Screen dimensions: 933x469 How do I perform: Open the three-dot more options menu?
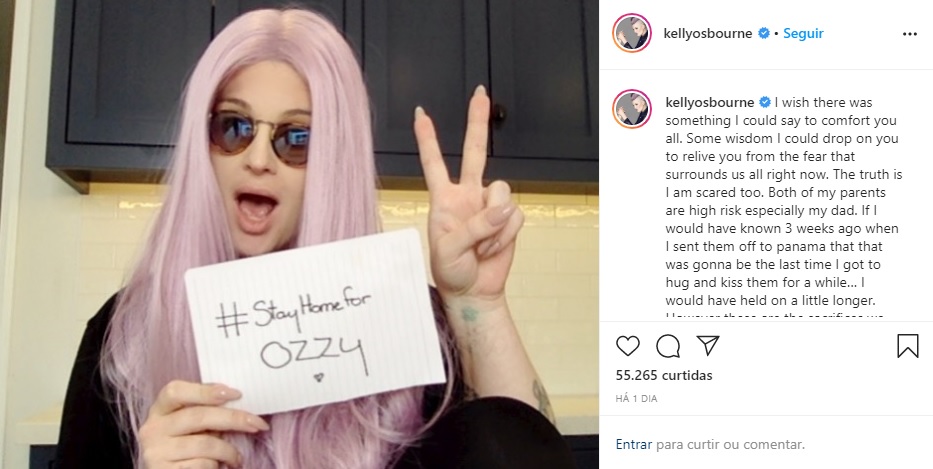pos(909,34)
